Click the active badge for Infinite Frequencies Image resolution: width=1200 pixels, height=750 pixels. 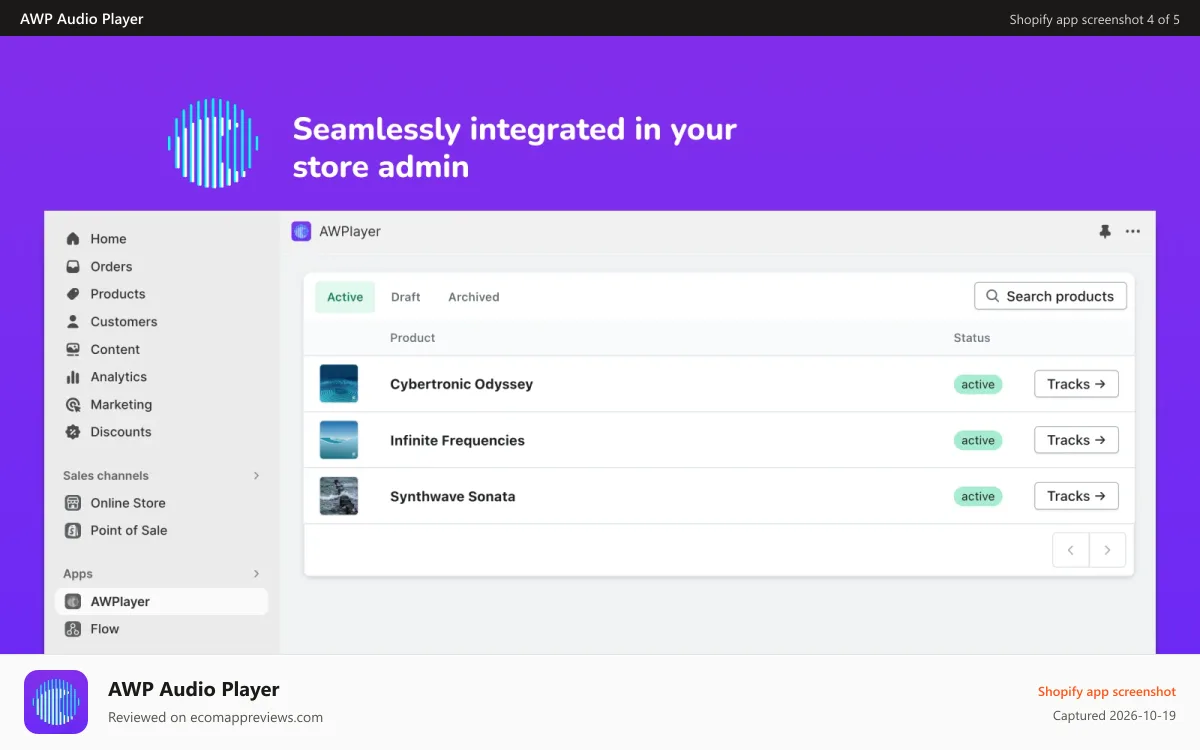(978, 440)
